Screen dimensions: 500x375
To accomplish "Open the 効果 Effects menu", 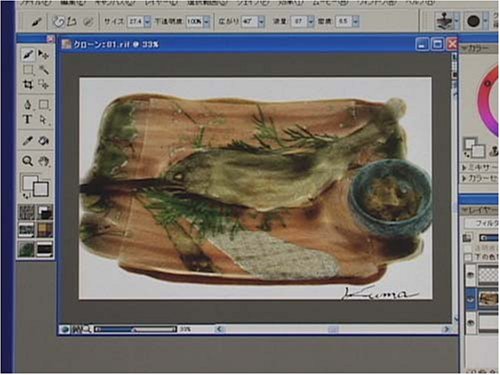I will [x=292, y=3].
